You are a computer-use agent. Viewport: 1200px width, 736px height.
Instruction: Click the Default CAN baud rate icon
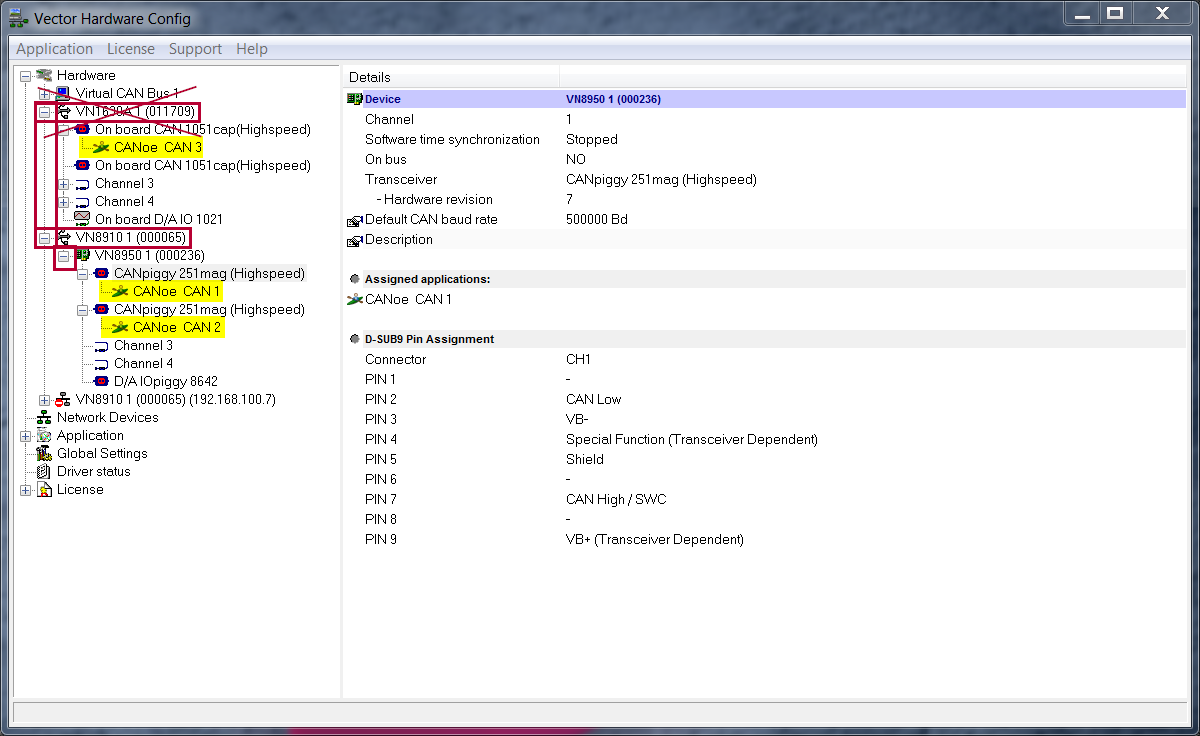pos(354,221)
